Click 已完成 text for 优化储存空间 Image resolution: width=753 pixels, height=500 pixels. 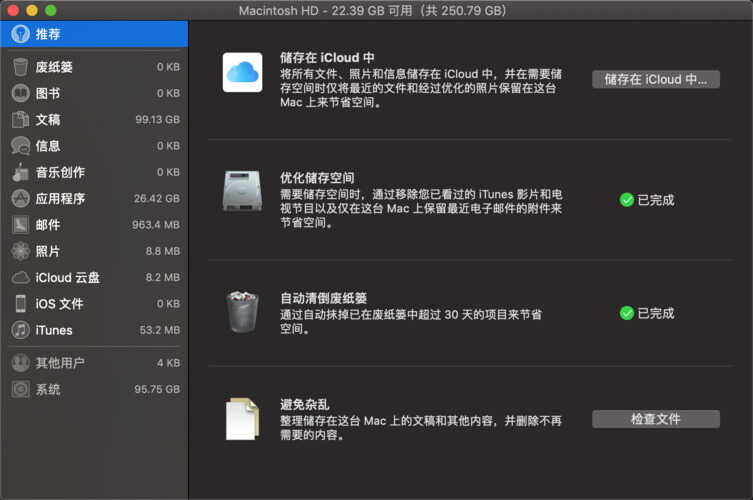point(656,200)
